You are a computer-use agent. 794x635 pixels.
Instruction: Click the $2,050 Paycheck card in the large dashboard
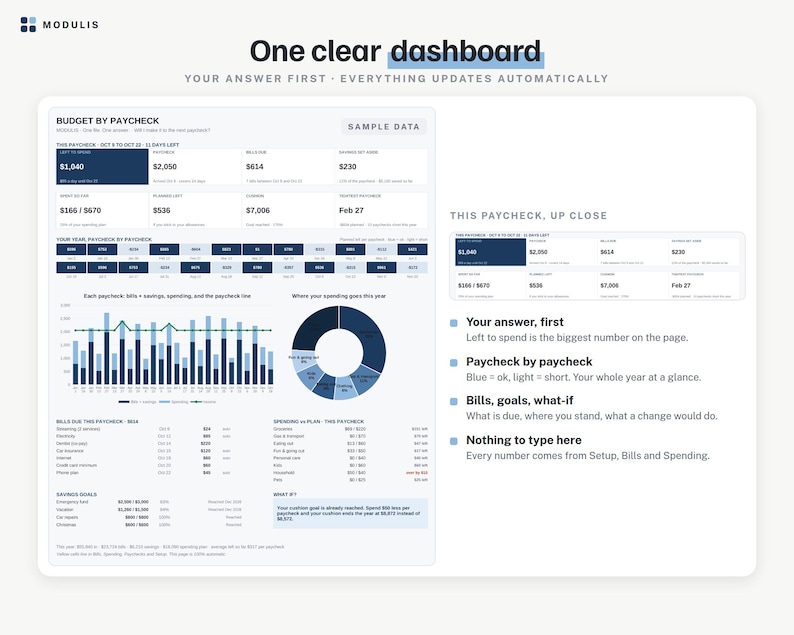195,167
